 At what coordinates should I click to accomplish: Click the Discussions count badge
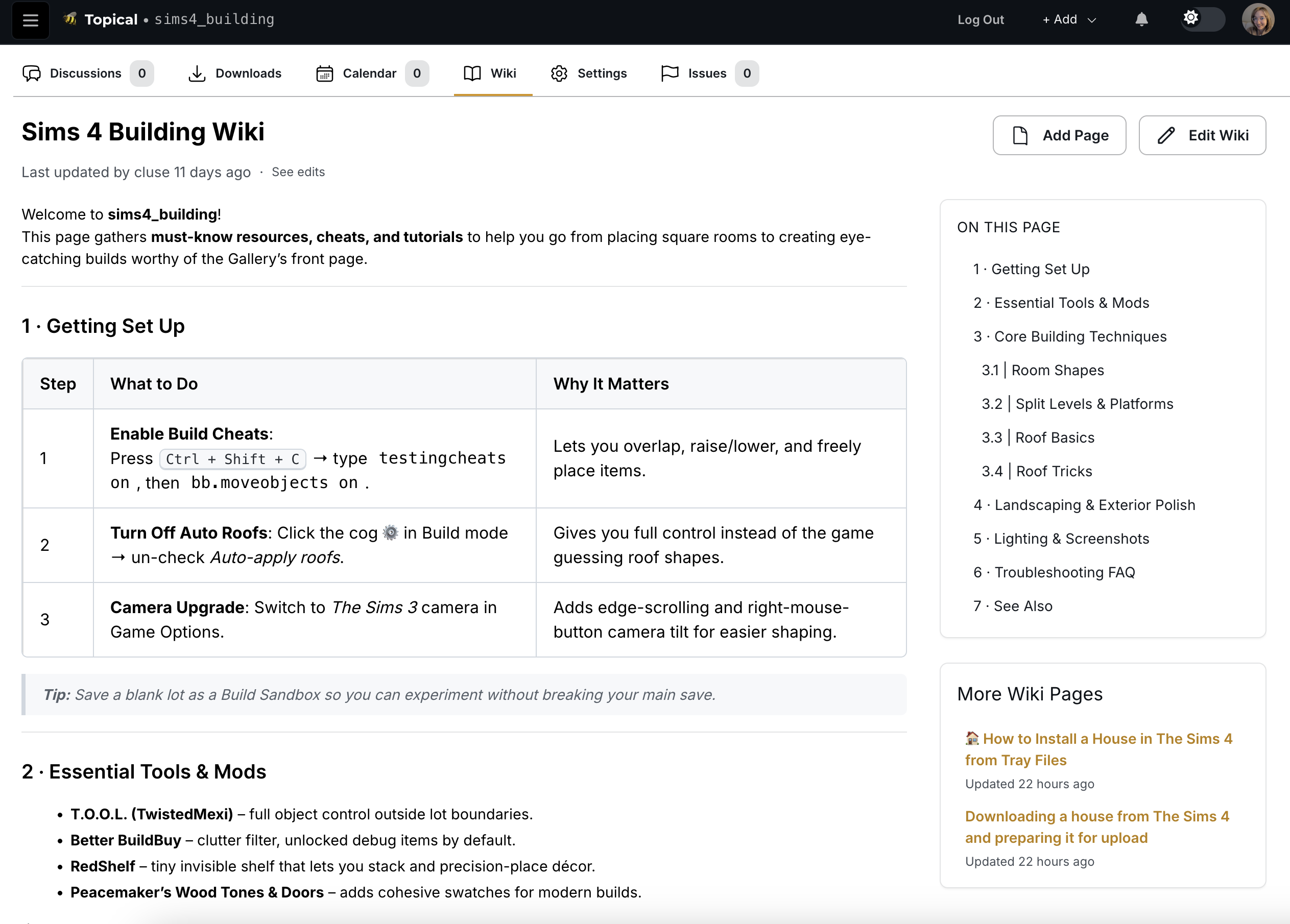[x=141, y=74]
